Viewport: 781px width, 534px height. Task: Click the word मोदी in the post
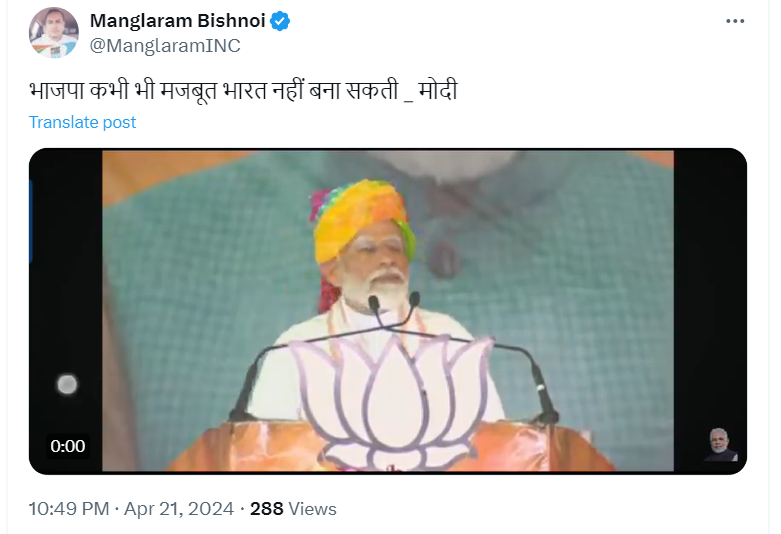438,91
